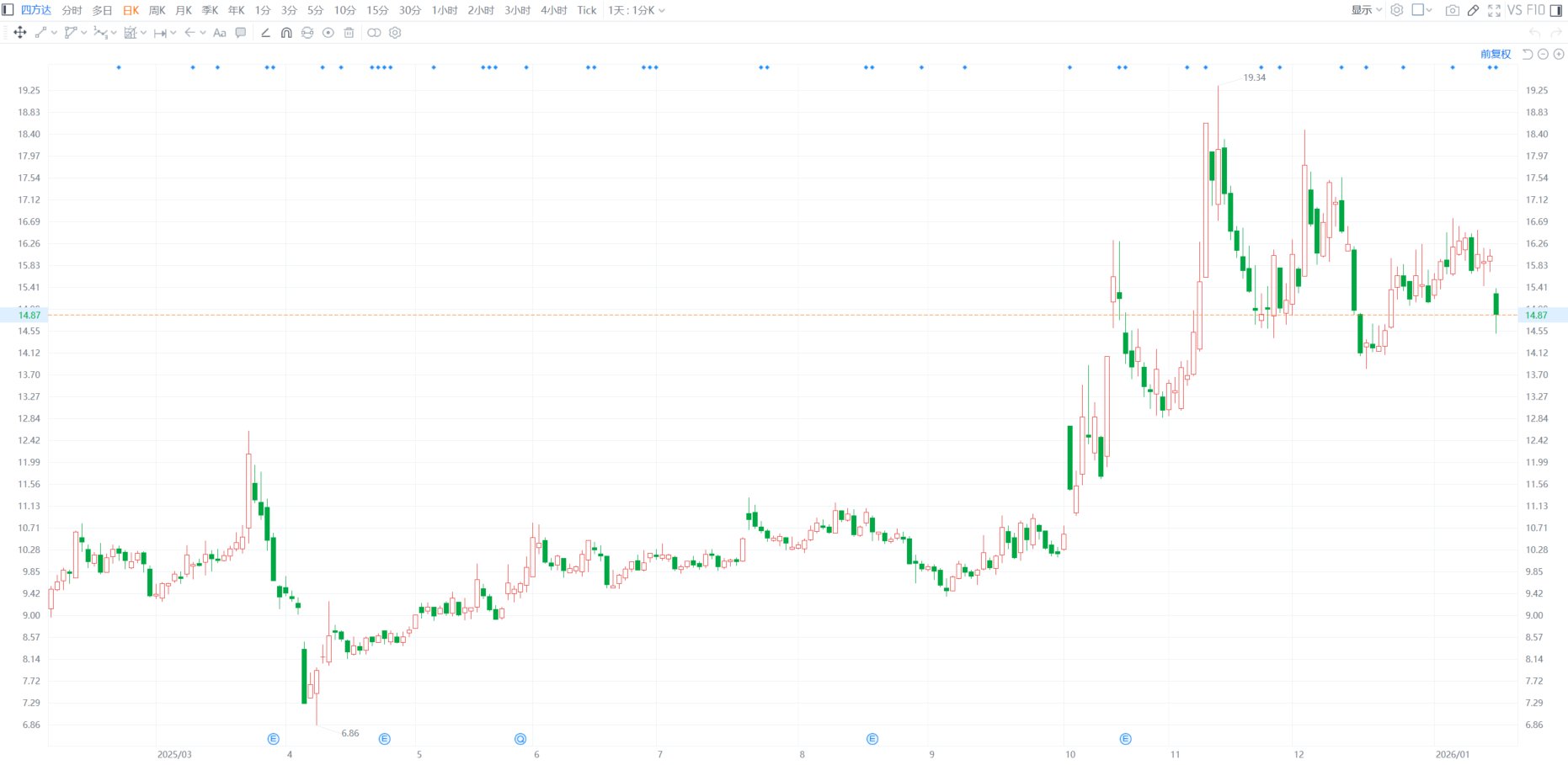Click the pencil draw icon
Screen dimensions: 1568x765
[1473, 10]
